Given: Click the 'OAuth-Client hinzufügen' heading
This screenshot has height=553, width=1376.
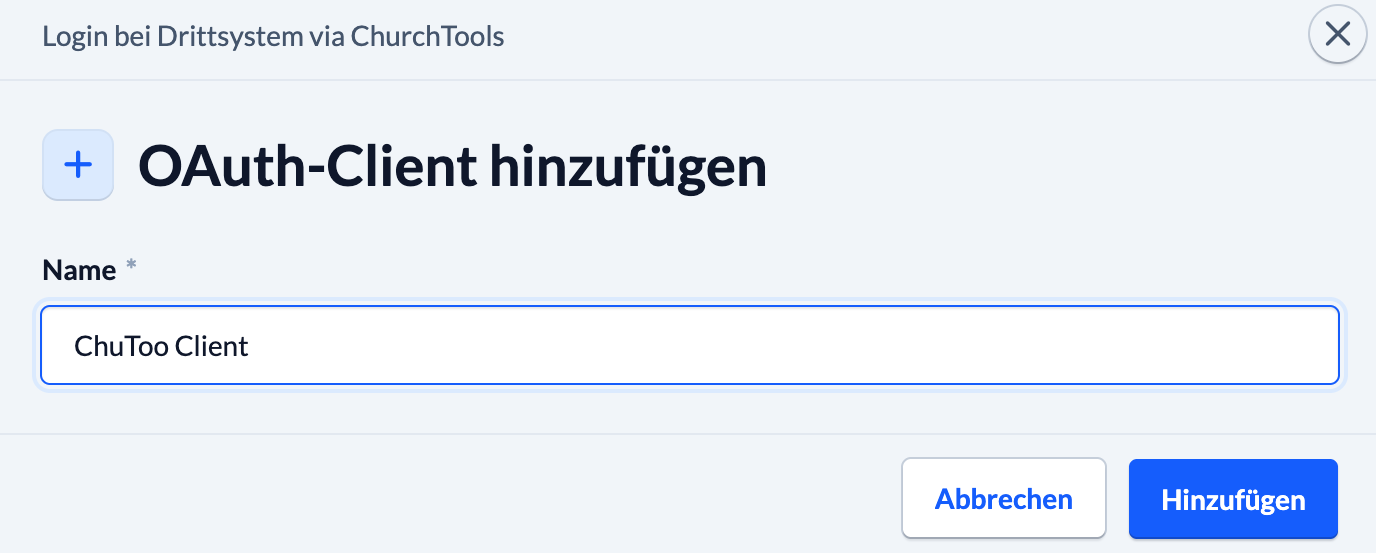Looking at the screenshot, I should [452, 167].
